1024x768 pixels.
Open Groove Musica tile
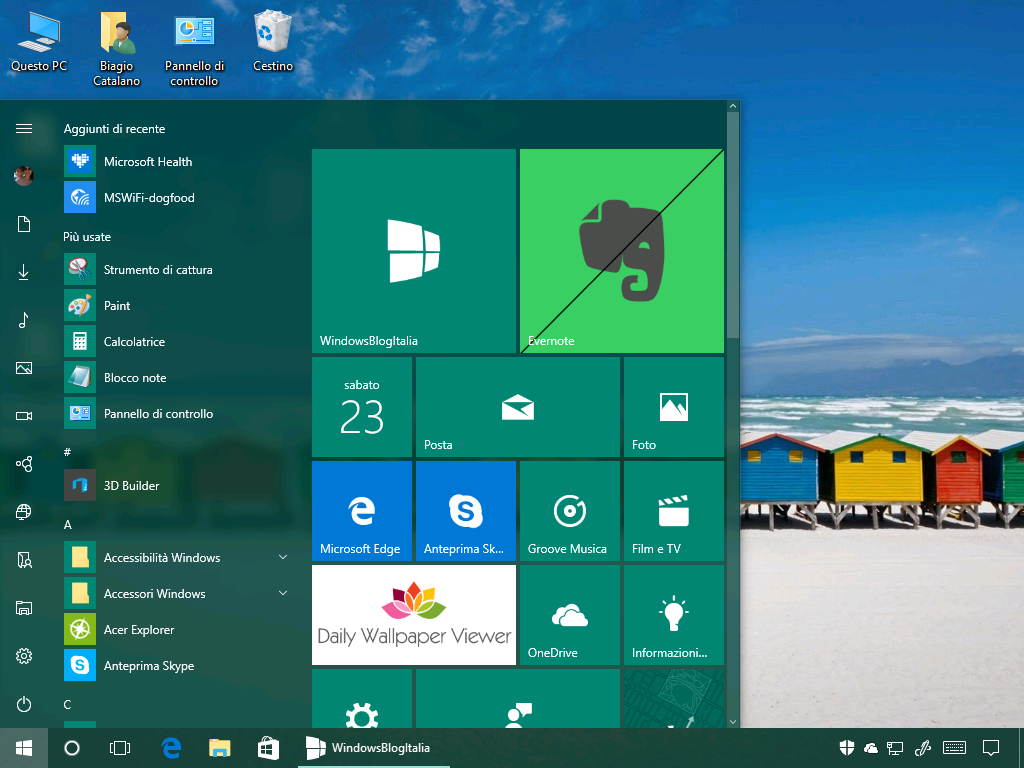(569, 511)
